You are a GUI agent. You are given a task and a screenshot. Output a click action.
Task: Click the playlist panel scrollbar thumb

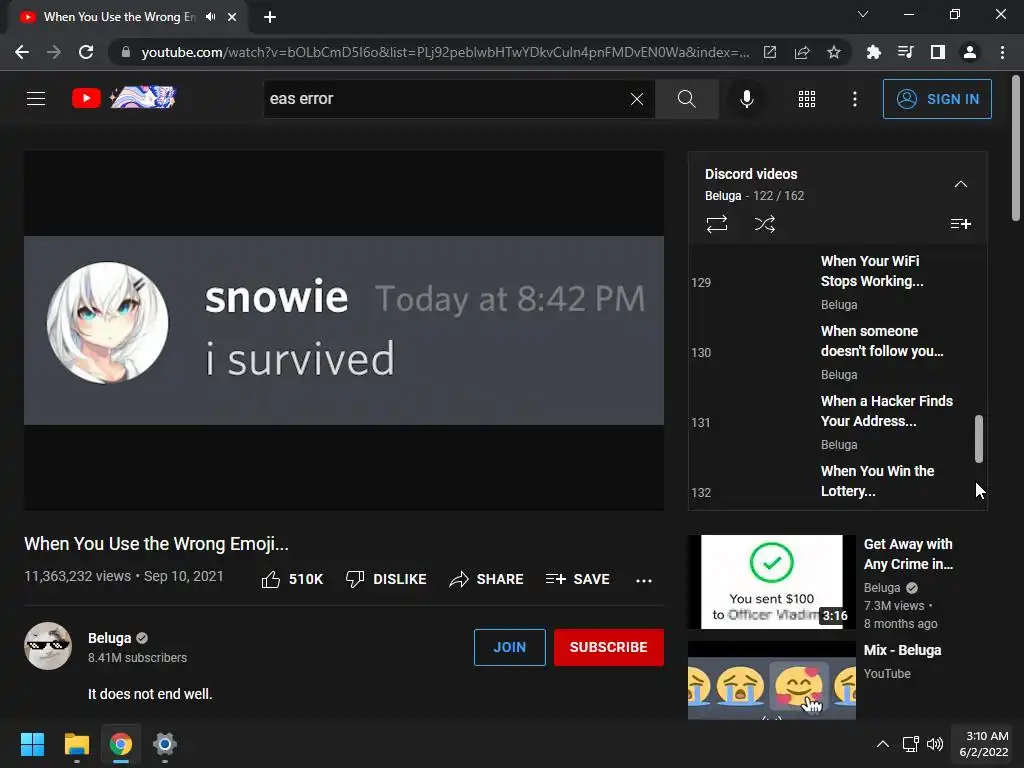978,438
